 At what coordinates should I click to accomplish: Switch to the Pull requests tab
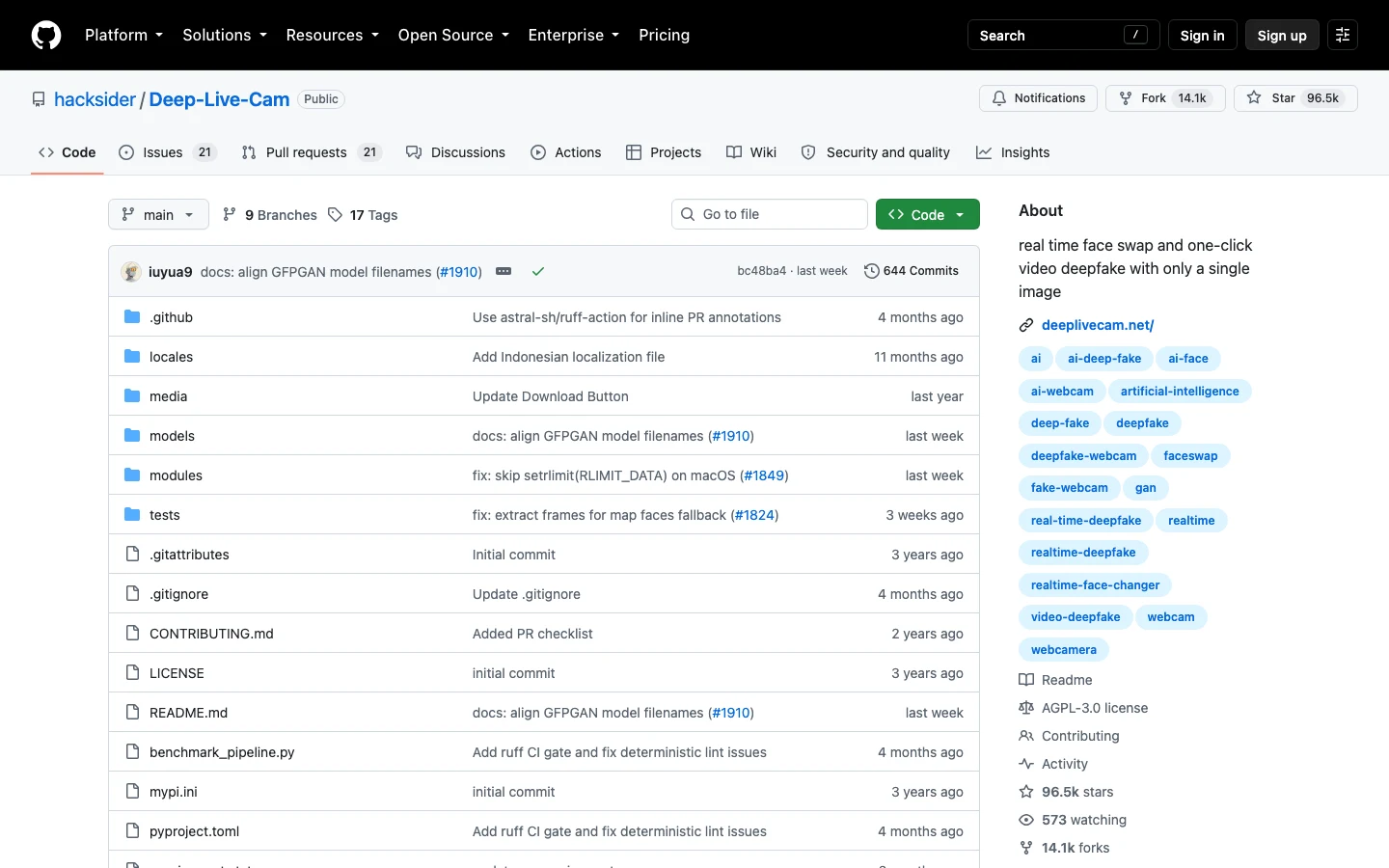click(312, 152)
